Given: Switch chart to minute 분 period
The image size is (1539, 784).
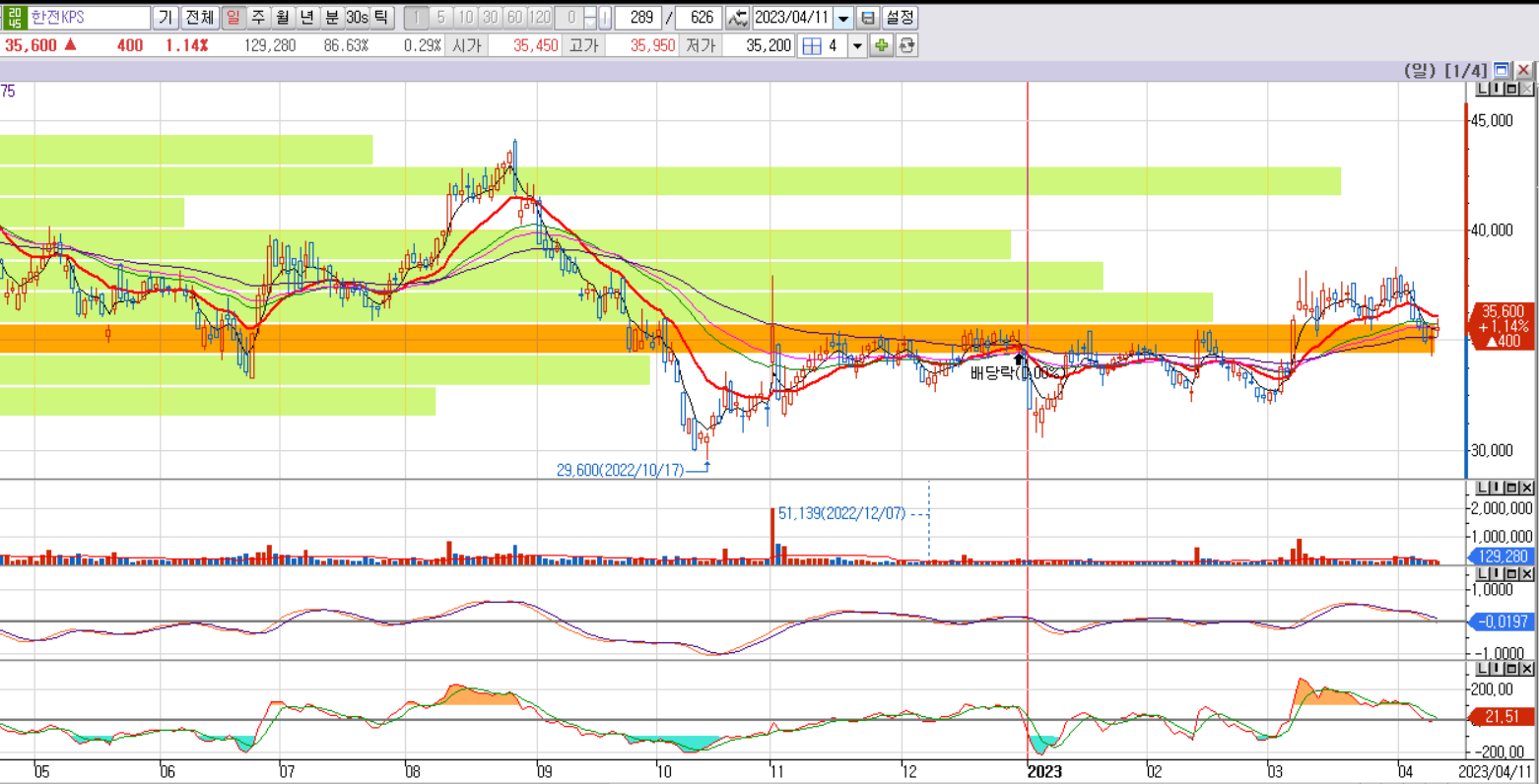Looking at the screenshot, I should click(x=332, y=18).
